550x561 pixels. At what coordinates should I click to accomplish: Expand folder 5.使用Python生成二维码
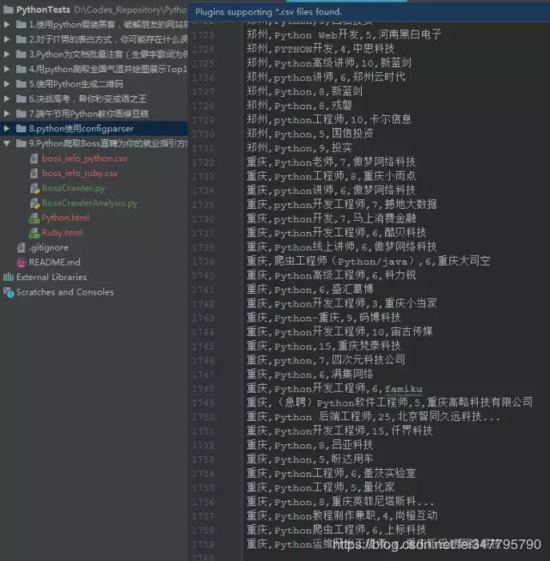(x=6, y=84)
